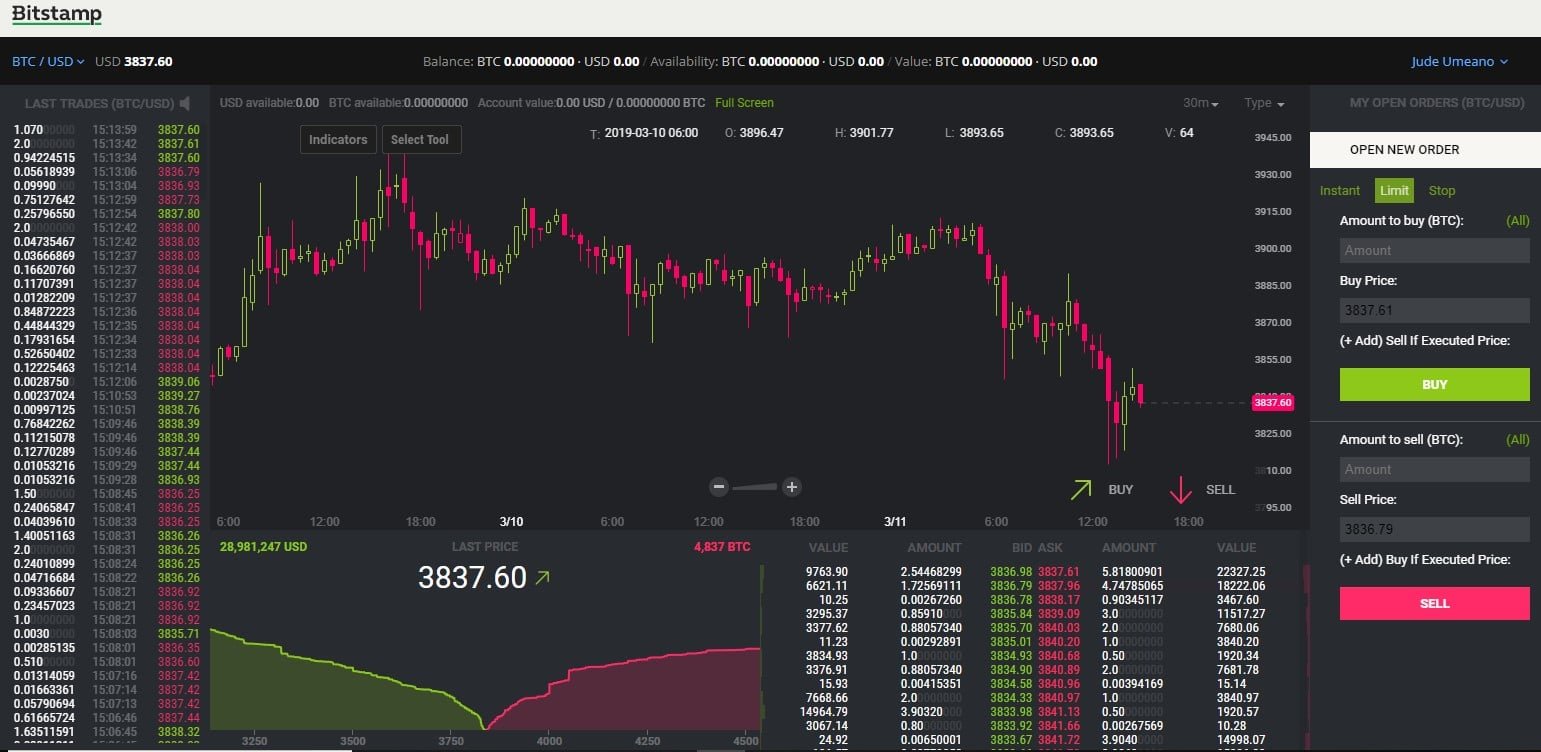Click the green BUY button
The image size is (1541, 752).
coord(1434,384)
